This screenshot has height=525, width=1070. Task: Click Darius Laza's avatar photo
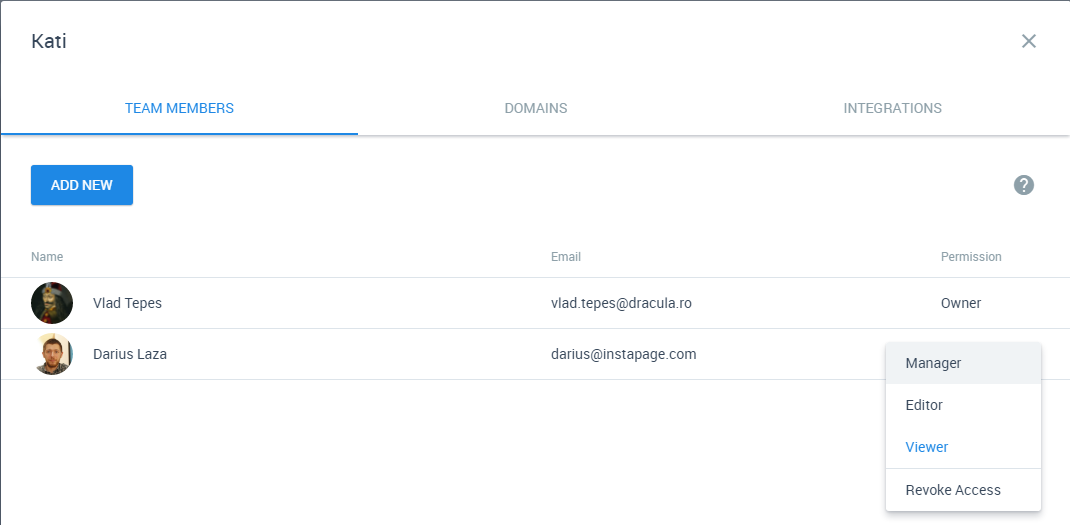pos(52,354)
